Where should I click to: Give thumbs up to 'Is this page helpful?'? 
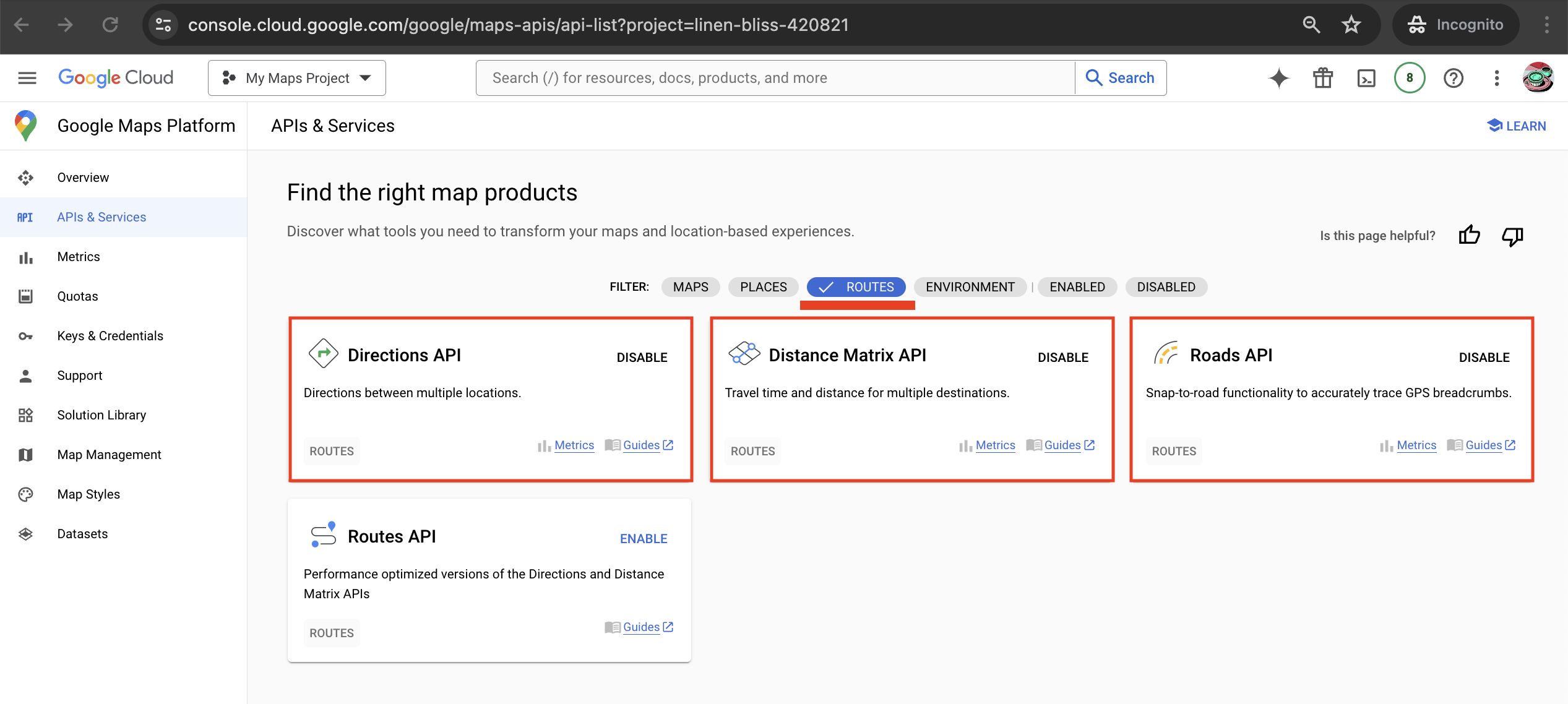click(1470, 236)
